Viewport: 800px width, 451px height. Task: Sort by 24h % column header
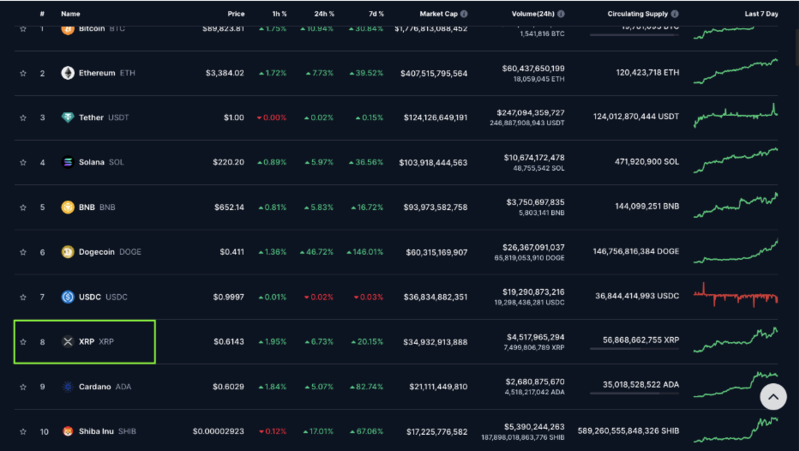pos(324,14)
